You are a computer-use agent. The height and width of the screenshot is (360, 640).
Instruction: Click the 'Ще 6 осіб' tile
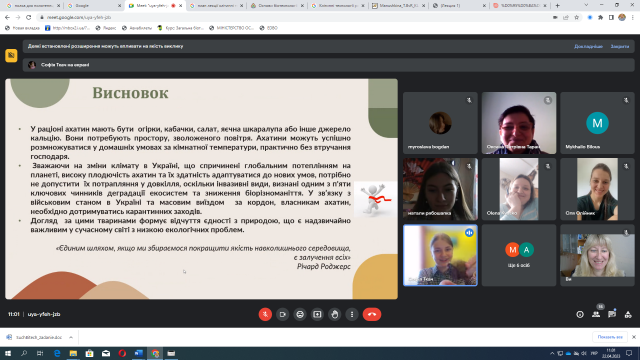tap(519, 255)
